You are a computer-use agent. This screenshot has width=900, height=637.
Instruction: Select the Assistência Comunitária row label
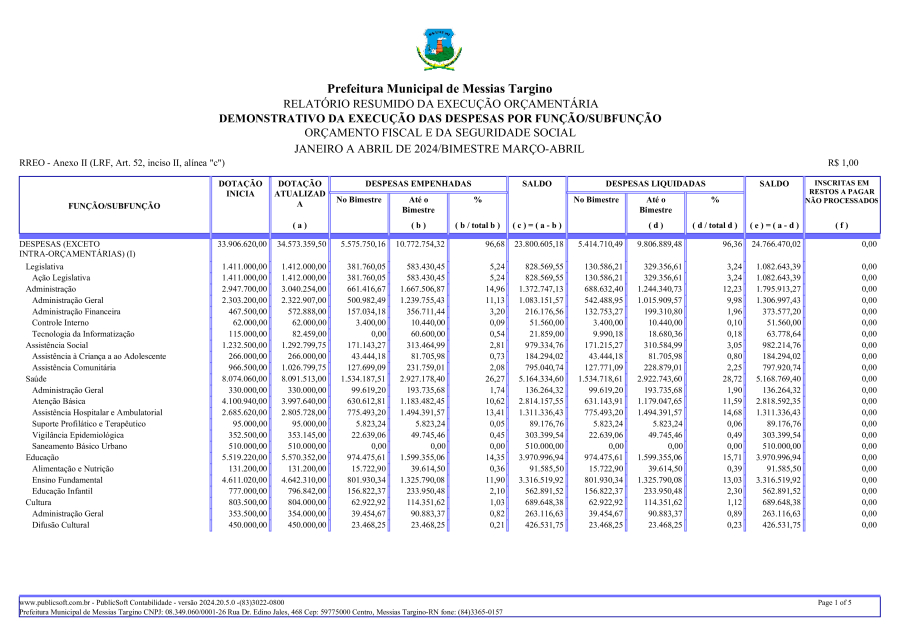[84, 368]
